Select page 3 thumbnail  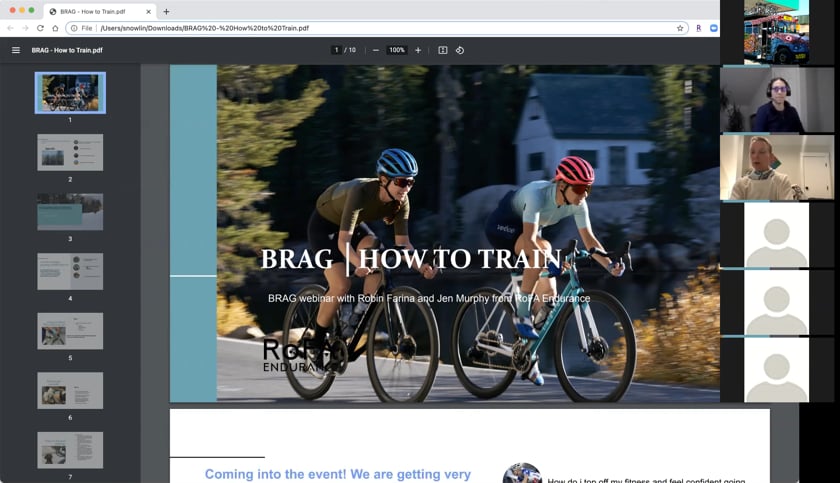70,212
